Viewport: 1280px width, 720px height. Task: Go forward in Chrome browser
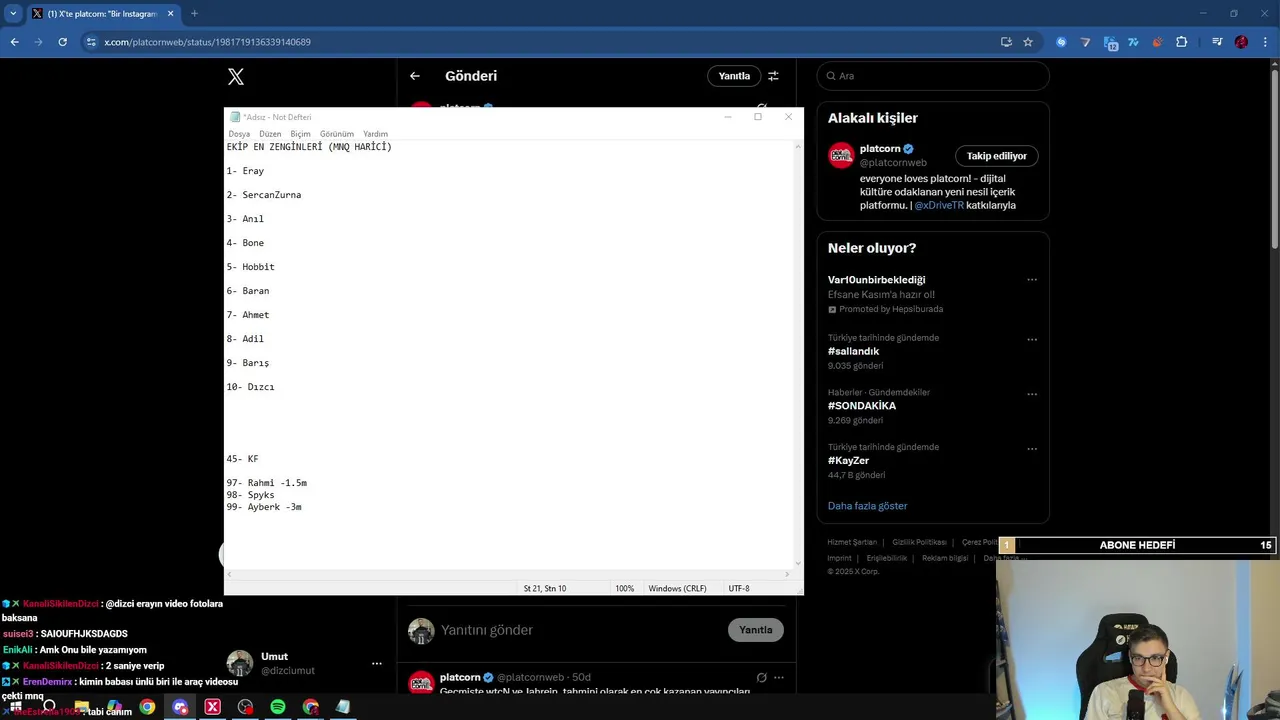pyautogui.click(x=38, y=42)
